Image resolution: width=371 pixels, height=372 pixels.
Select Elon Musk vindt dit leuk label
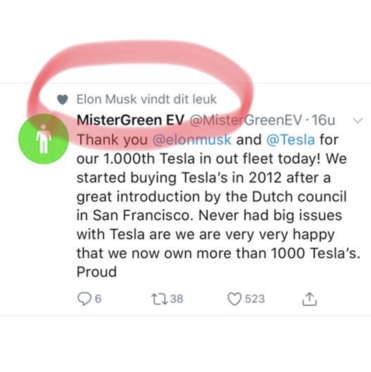[x=147, y=99]
